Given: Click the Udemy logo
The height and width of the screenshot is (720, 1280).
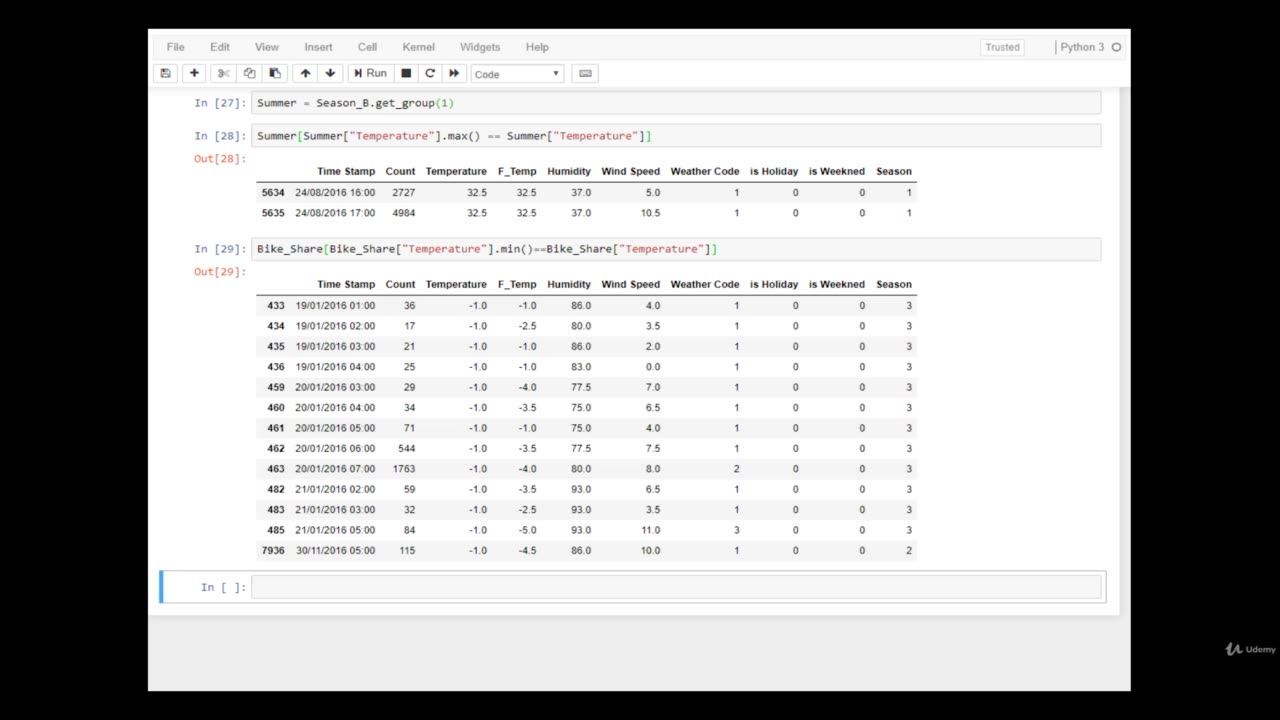Looking at the screenshot, I should pyautogui.click(x=1251, y=649).
